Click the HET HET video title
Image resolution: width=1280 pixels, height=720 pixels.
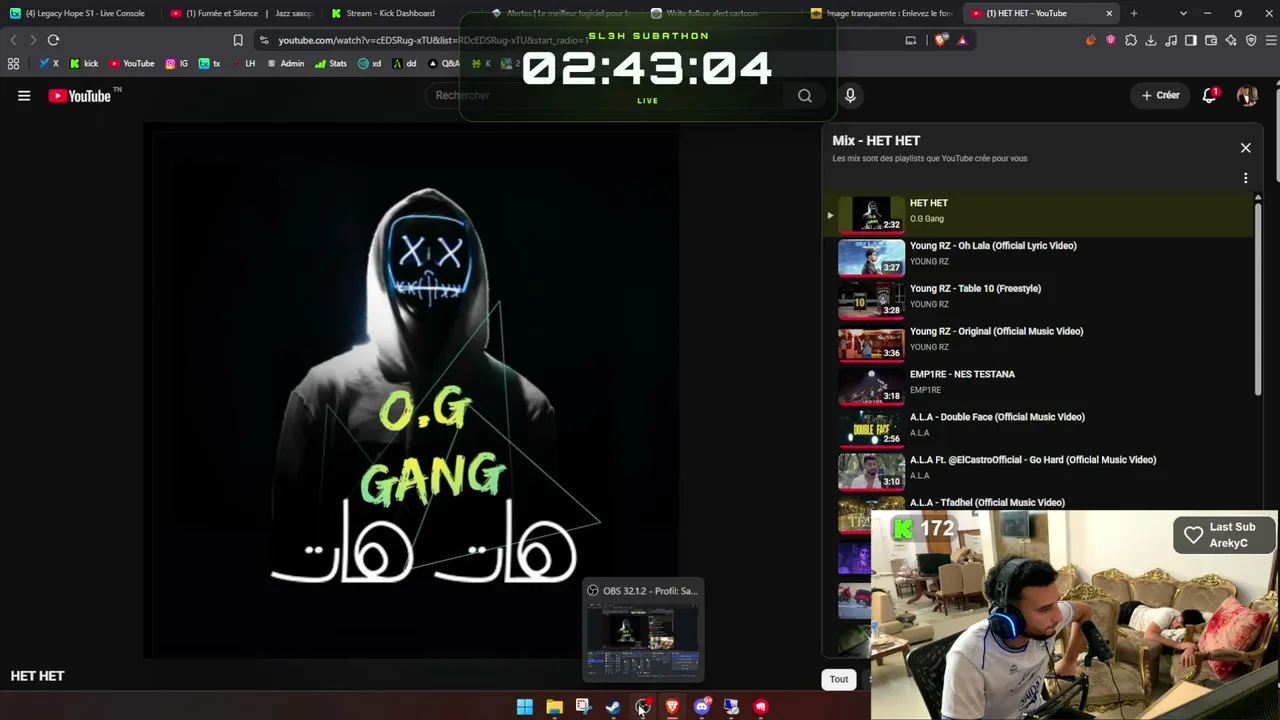[38, 676]
